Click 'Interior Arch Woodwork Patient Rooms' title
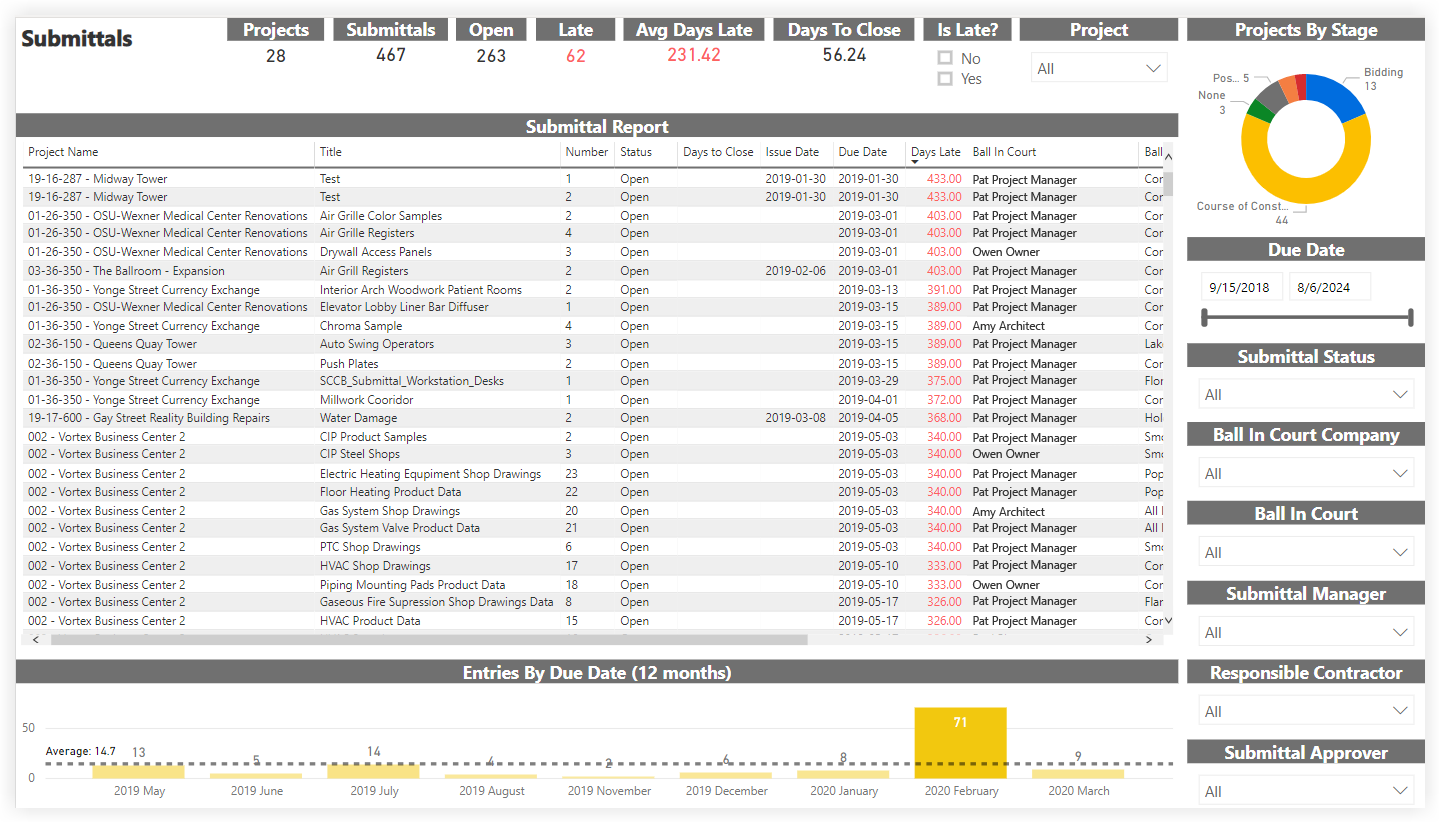This screenshot has width=1440, height=823. click(421, 289)
